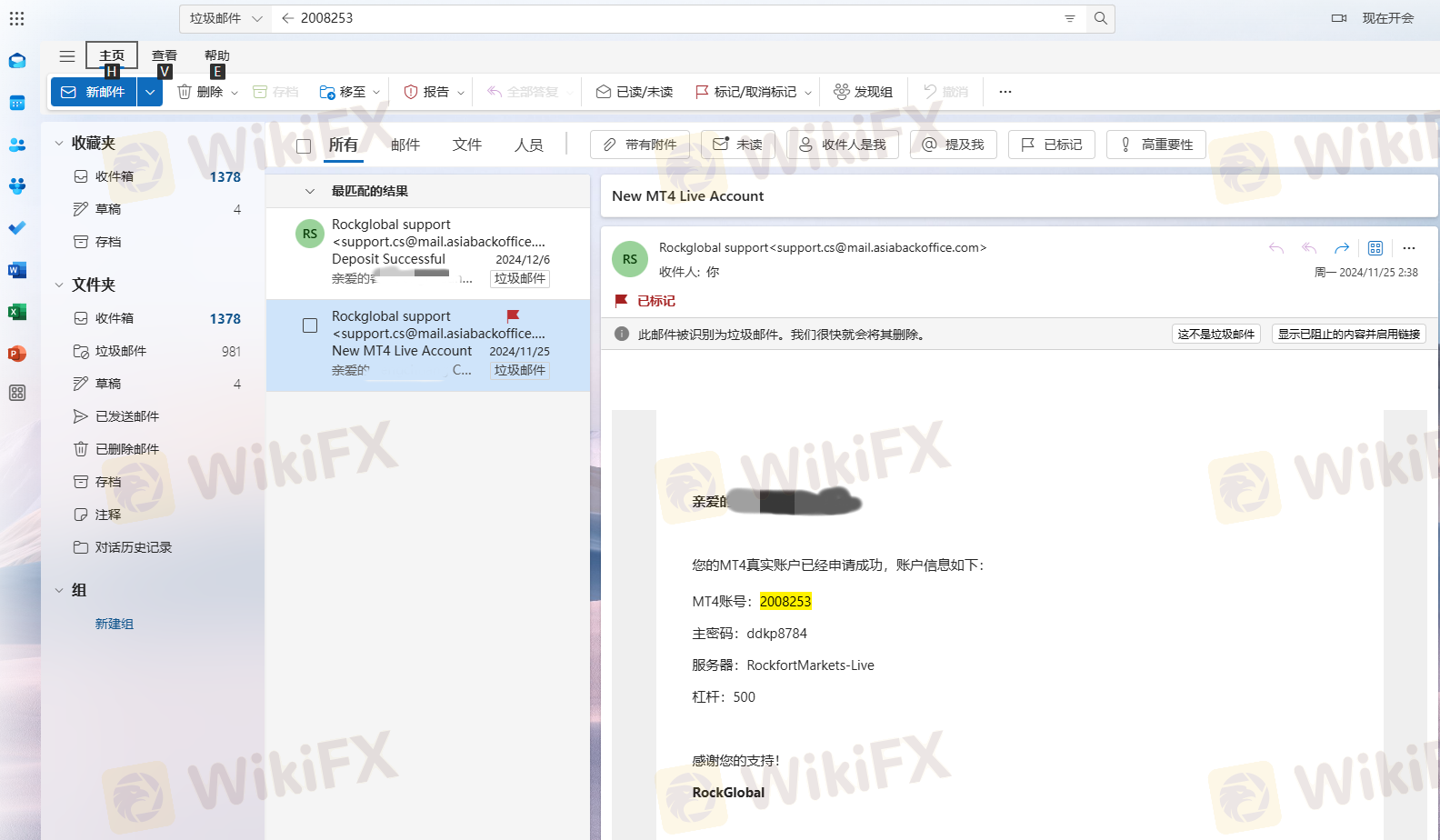1440x840 pixels.
Task: Switch to the 帮助 ribbon tab
Action: (217, 55)
